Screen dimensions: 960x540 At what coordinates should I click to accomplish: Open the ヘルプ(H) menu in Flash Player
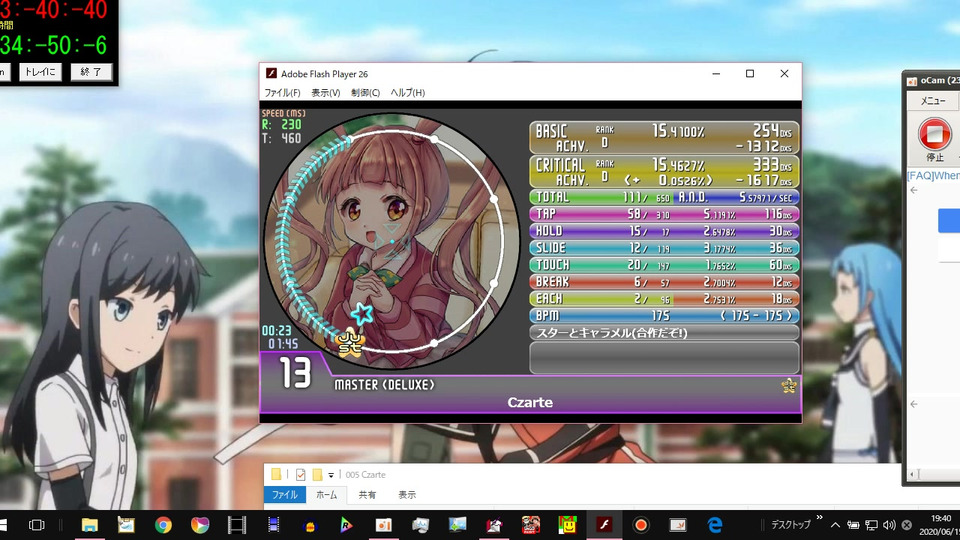click(x=408, y=92)
